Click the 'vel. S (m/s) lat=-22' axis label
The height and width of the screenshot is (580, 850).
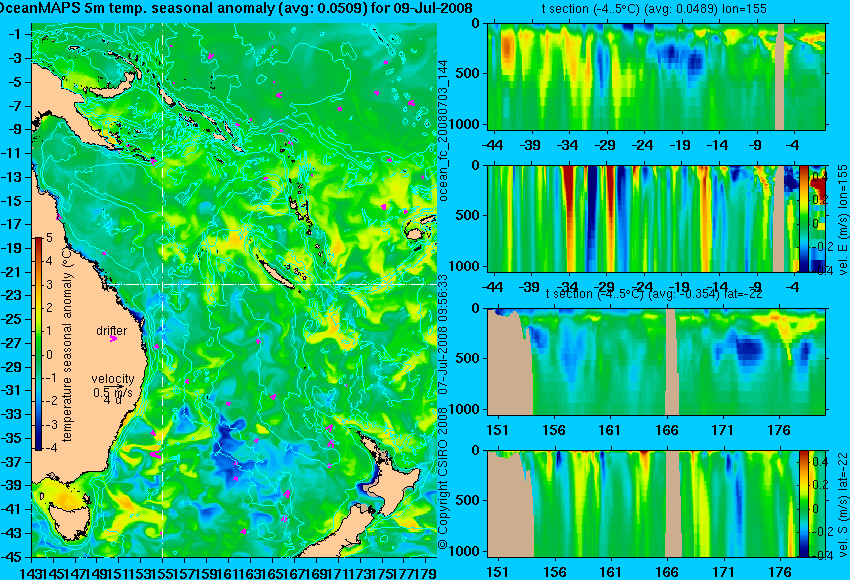(x=842, y=504)
